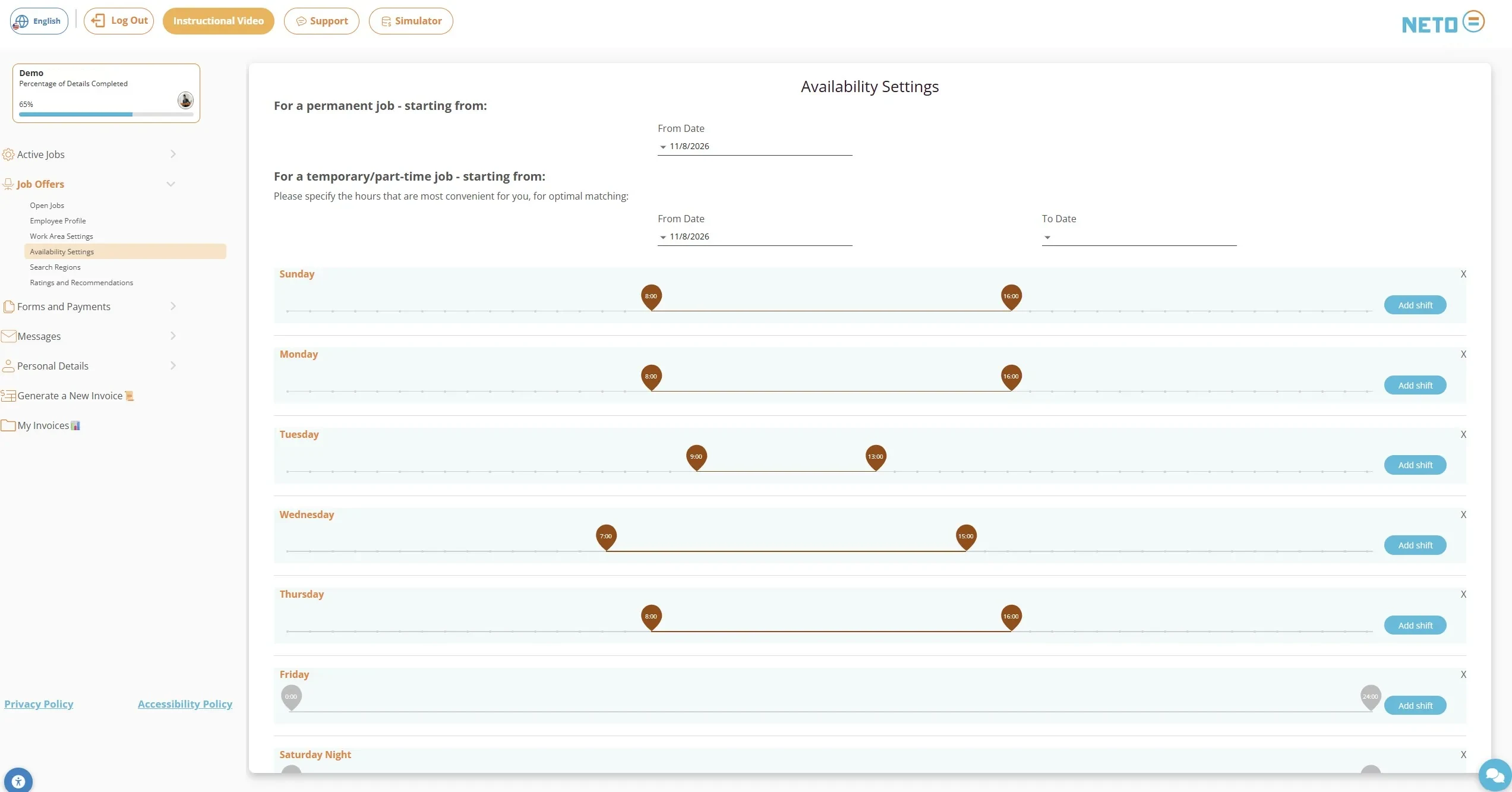Open permanent job From Date dropdown
Image resolution: width=1512 pixels, height=792 pixels.
[755, 146]
